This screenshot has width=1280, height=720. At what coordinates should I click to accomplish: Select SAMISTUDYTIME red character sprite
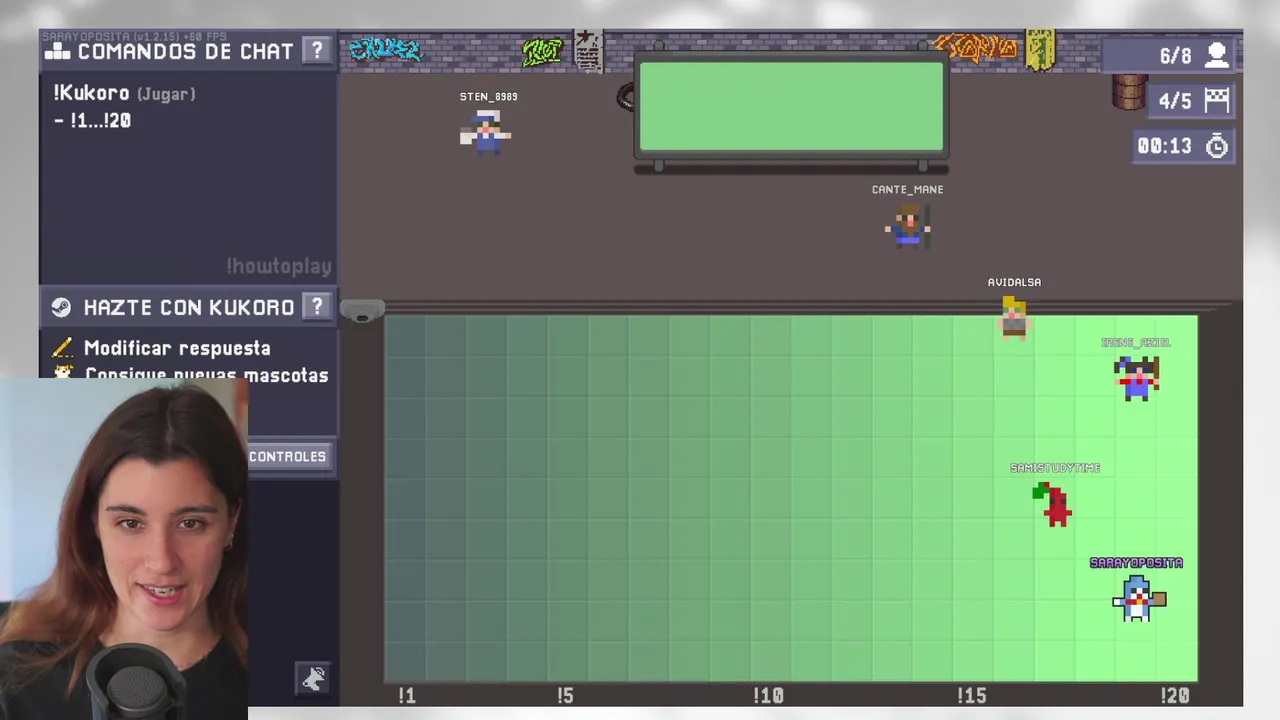(1052, 504)
